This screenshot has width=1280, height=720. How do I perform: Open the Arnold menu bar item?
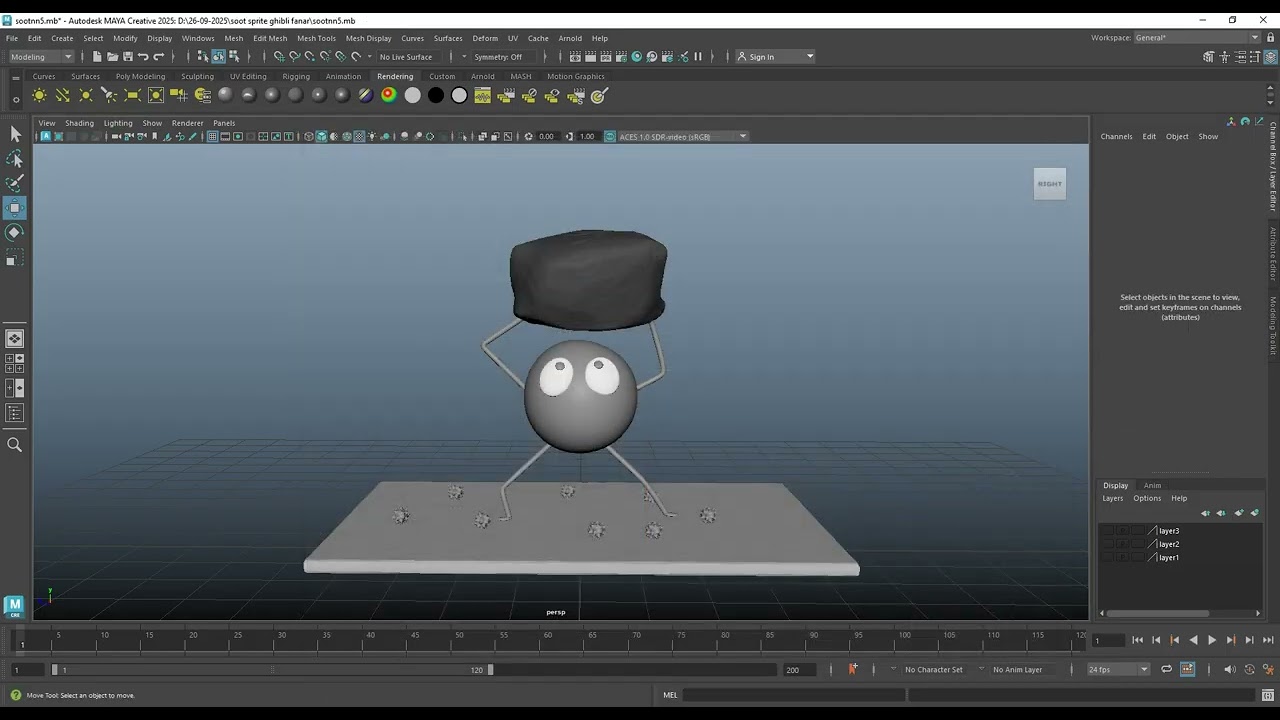pos(570,38)
